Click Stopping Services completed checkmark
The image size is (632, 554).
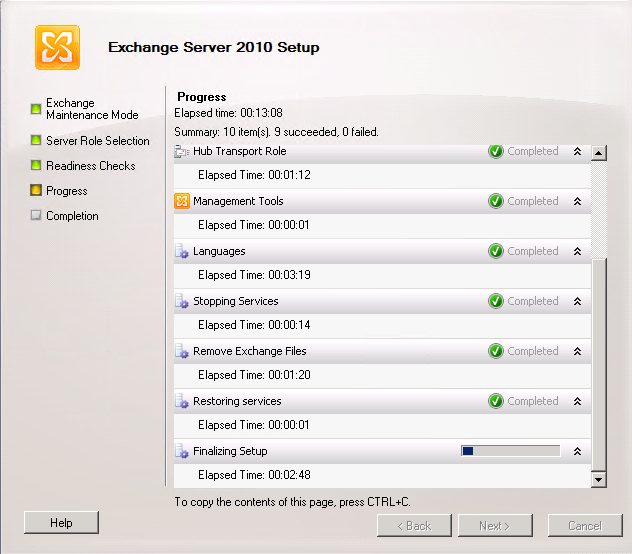[x=496, y=301]
